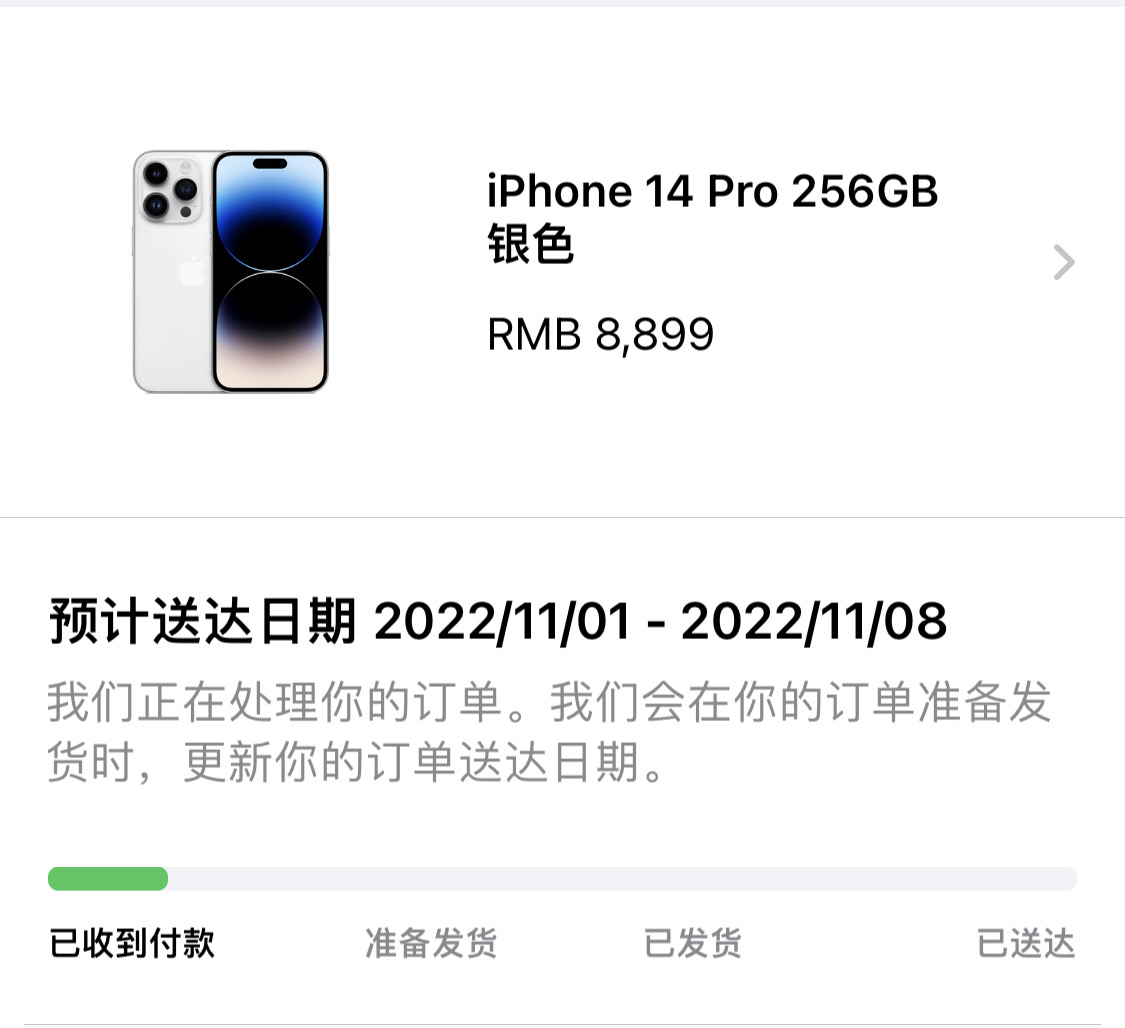Select the 已收到付款 status step
Image resolution: width=1125 pixels, height=1028 pixels.
(132, 943)
